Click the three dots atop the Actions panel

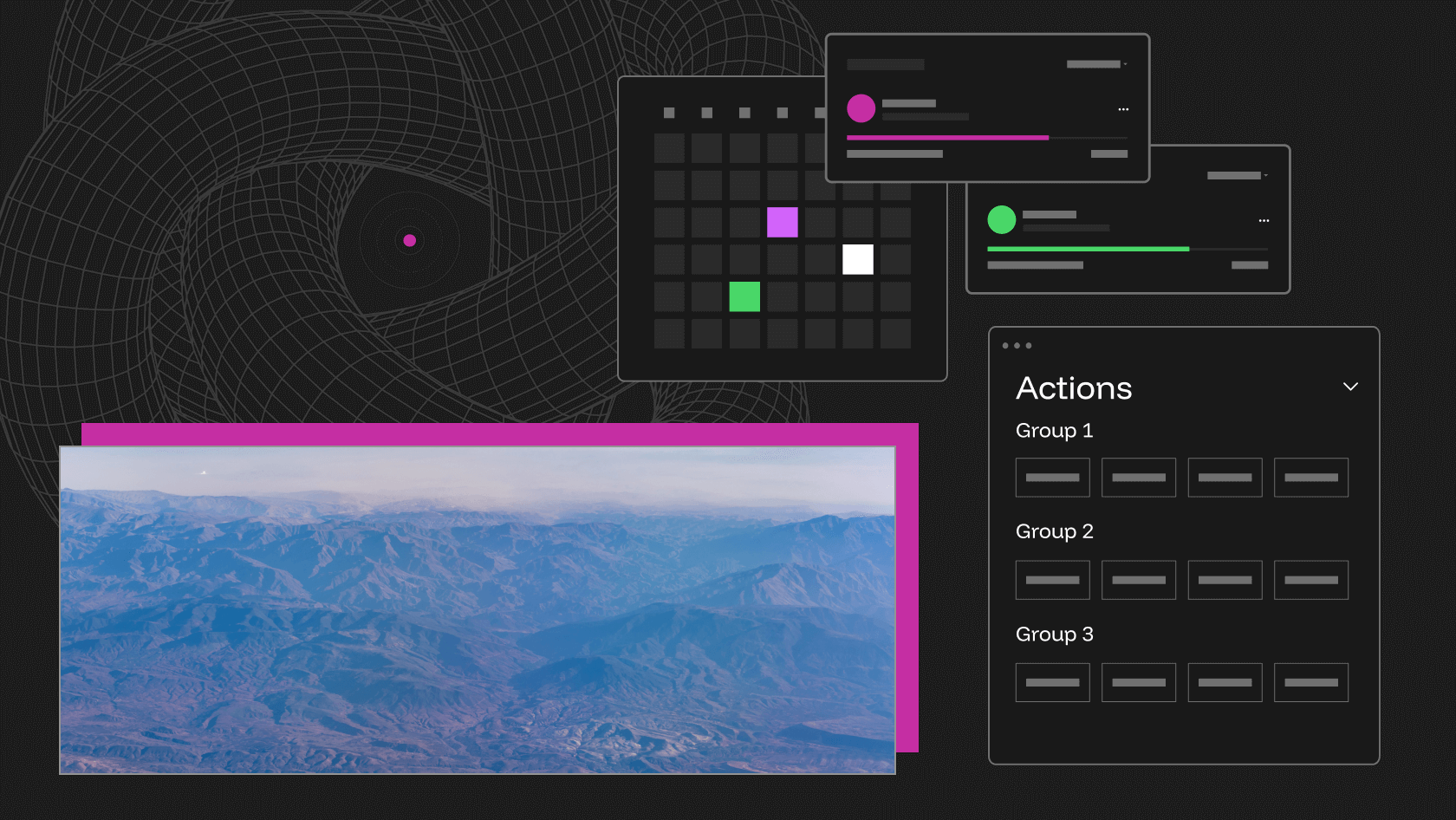(x=1017, y=346)
